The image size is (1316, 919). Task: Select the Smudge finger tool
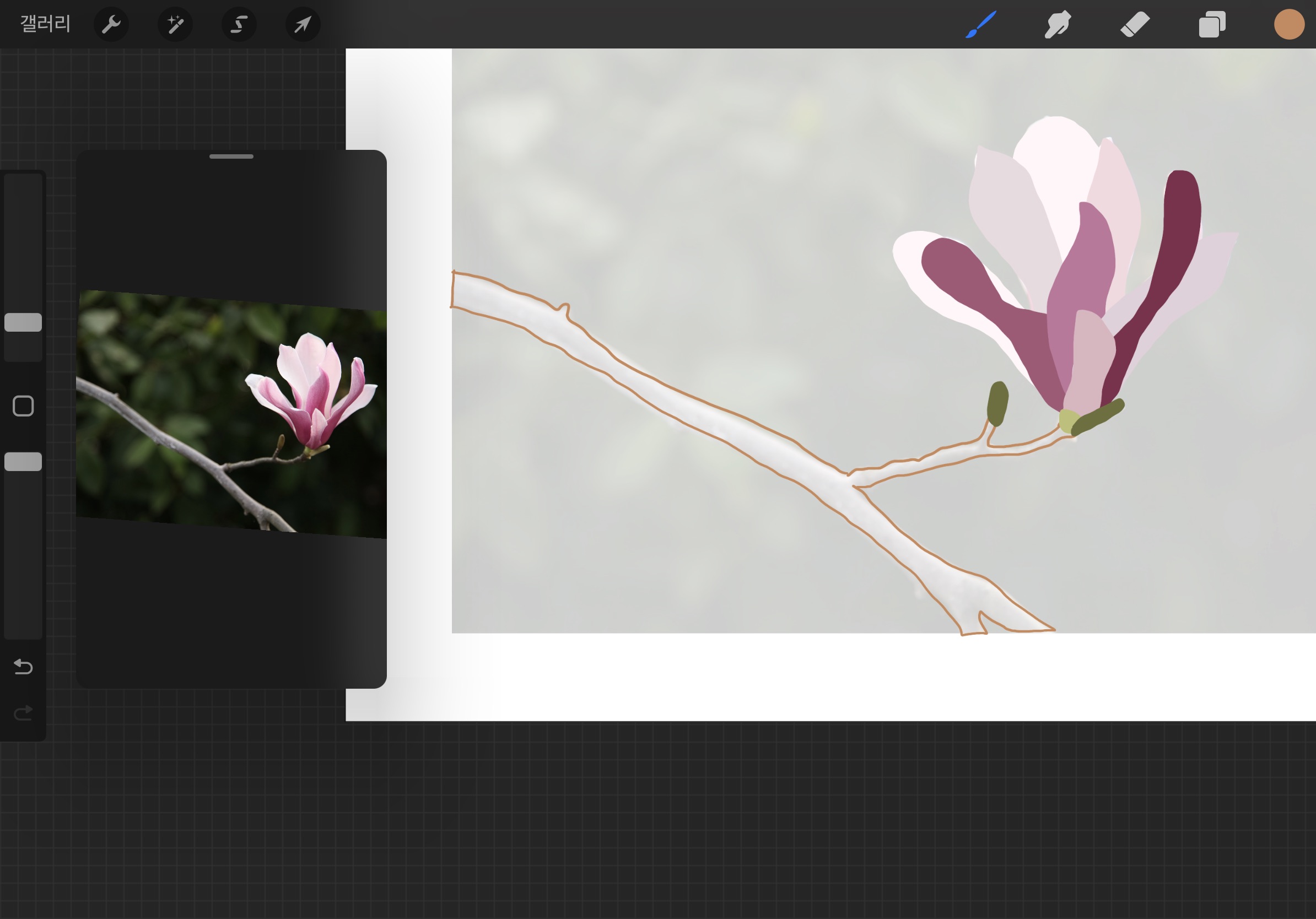[x=1058, y=25]
